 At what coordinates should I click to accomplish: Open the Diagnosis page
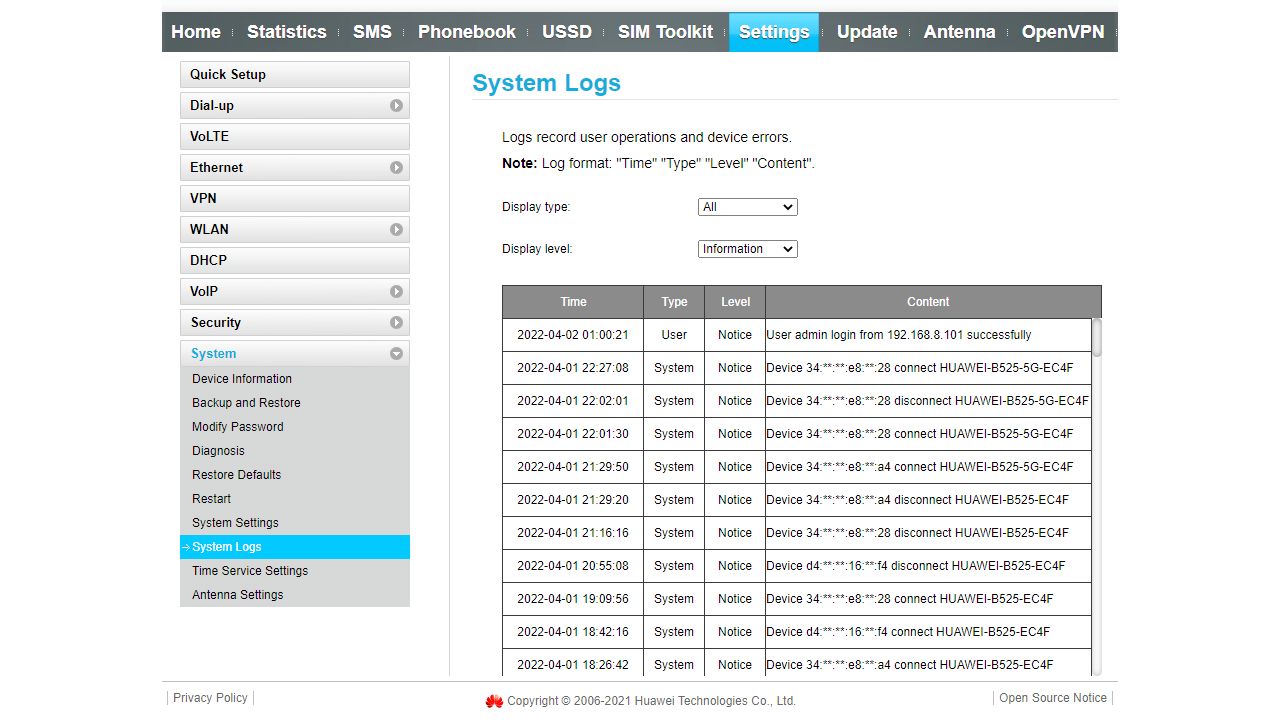click(218, 451)
